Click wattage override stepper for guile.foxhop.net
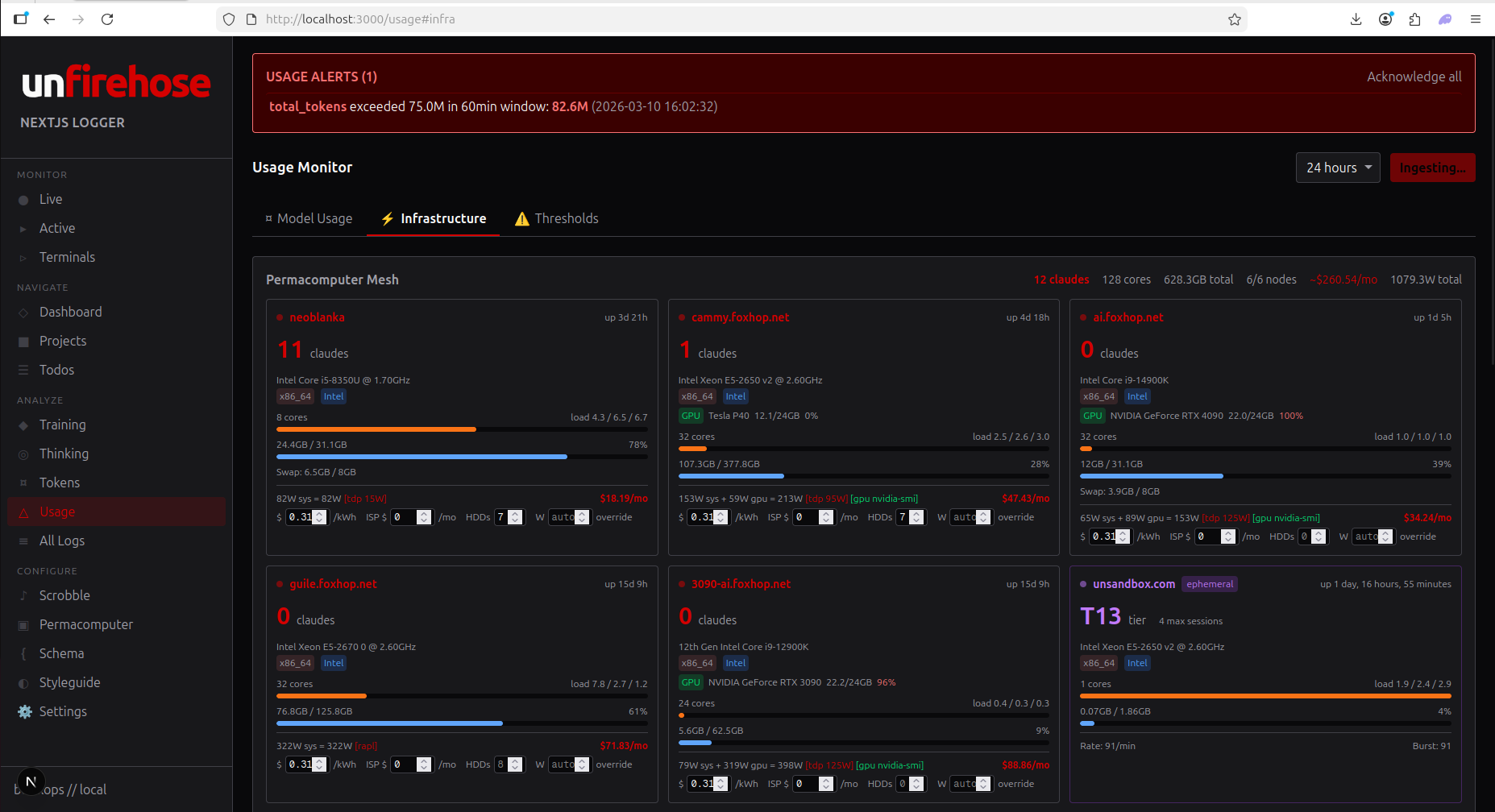This screenshot has width=1495, height=812. coord(582,764)
